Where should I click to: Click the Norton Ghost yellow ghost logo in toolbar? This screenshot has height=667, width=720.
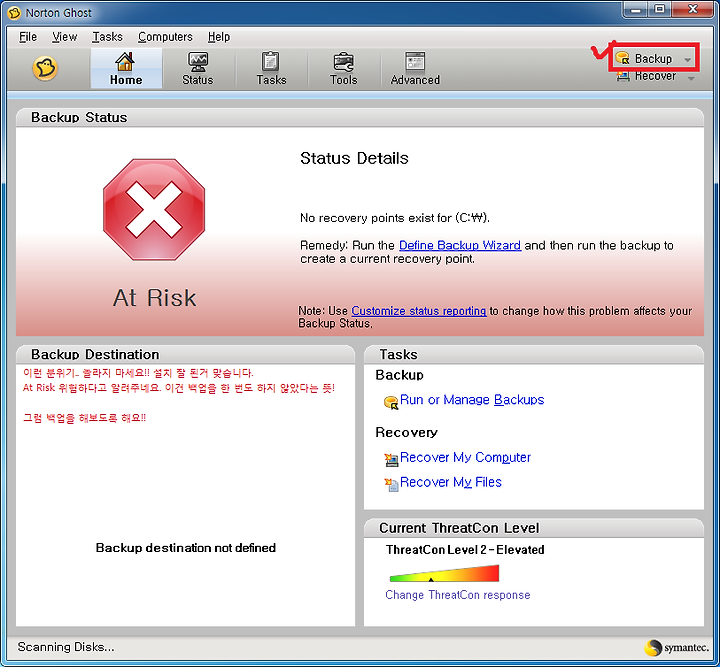click(45, 69)
